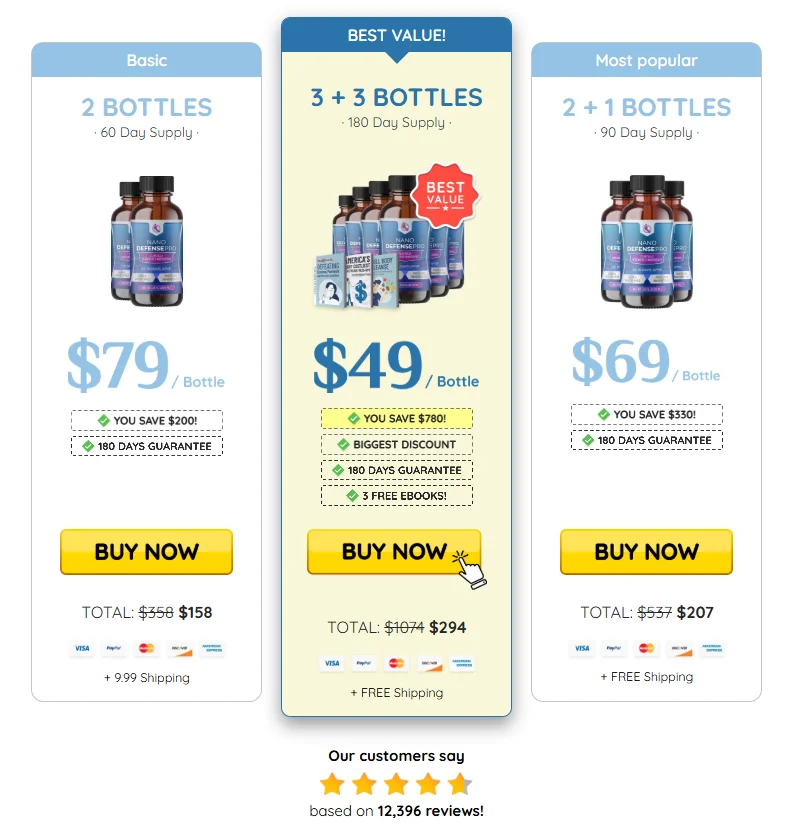Click the two-bottle product image

(x=147, y=241)
